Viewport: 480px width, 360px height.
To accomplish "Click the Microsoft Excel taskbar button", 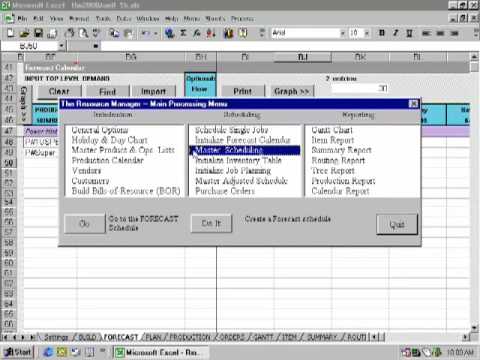I will 161,352.
